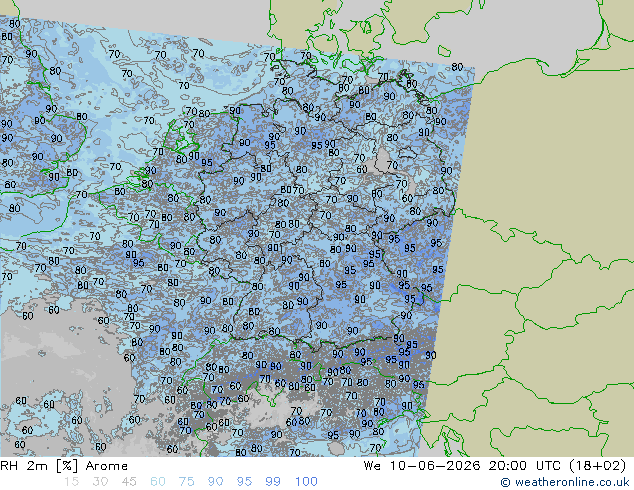Select the '45' legend value

pyautogui.click(x=129, y=482)
